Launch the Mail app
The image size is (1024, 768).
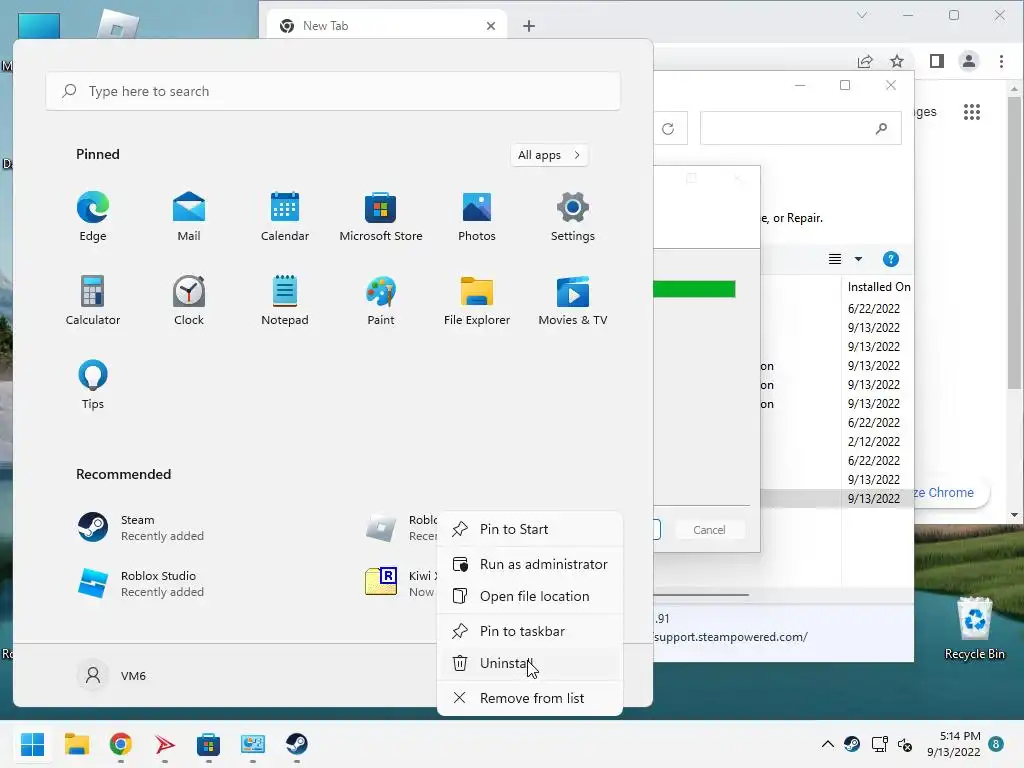(189, 216)
